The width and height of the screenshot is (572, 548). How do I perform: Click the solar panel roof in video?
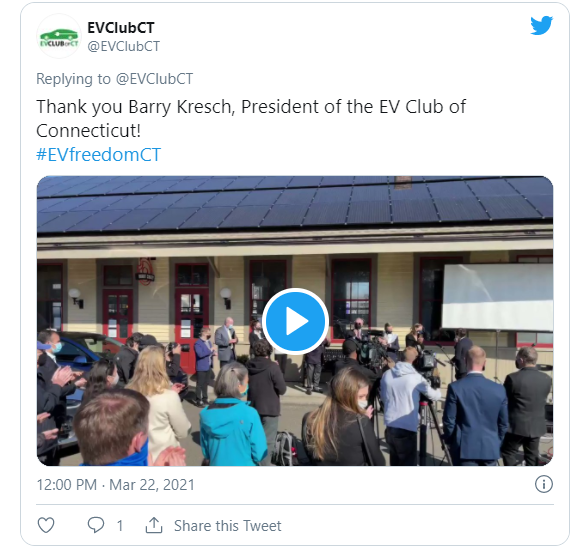pyautogui.click(x=295, y=202)
